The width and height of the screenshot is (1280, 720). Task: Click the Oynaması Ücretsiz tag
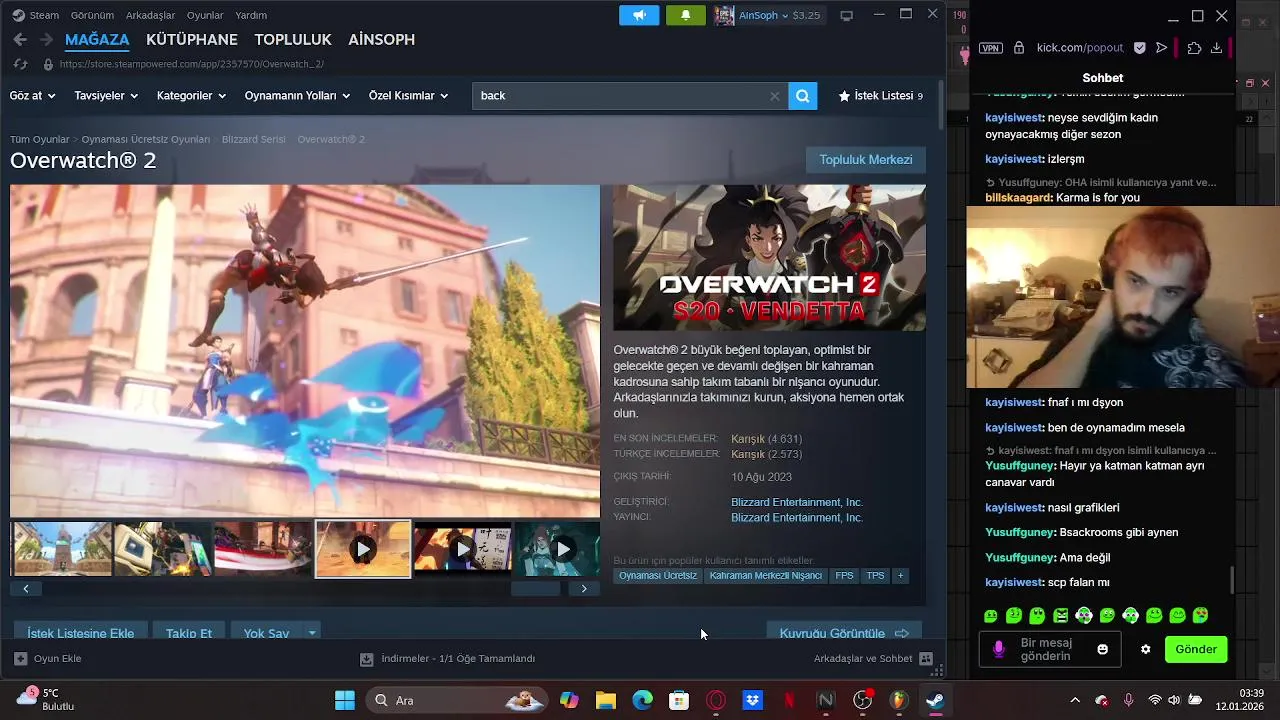tap(658, 576)
